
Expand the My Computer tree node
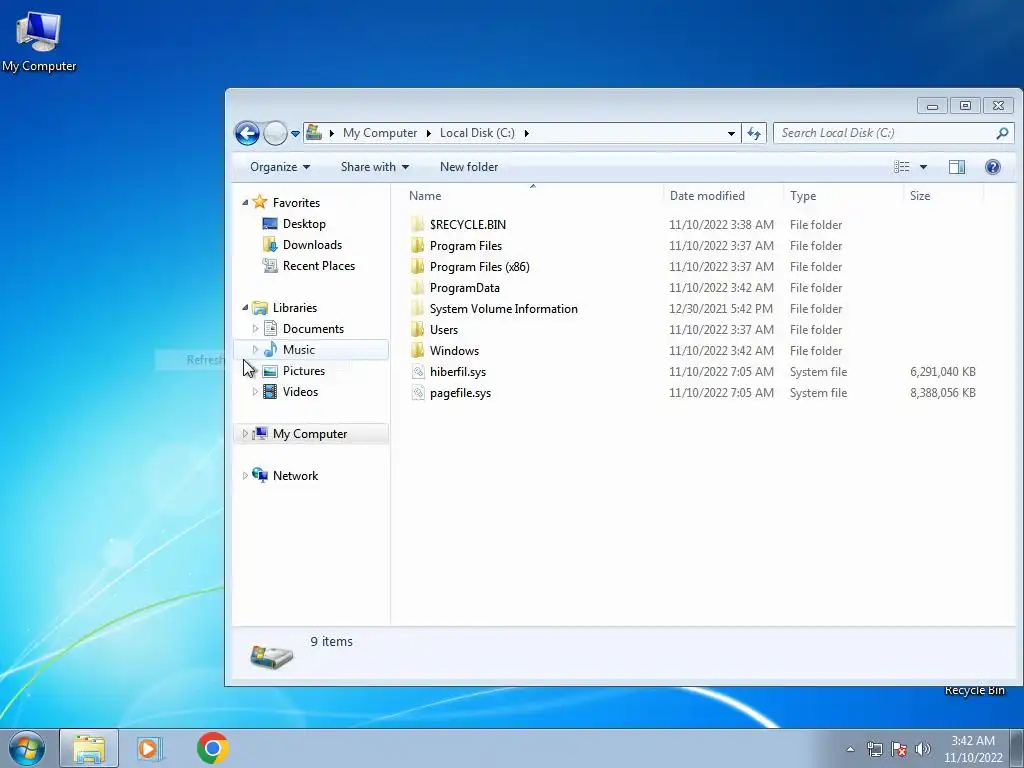click(x=245, y=434)
